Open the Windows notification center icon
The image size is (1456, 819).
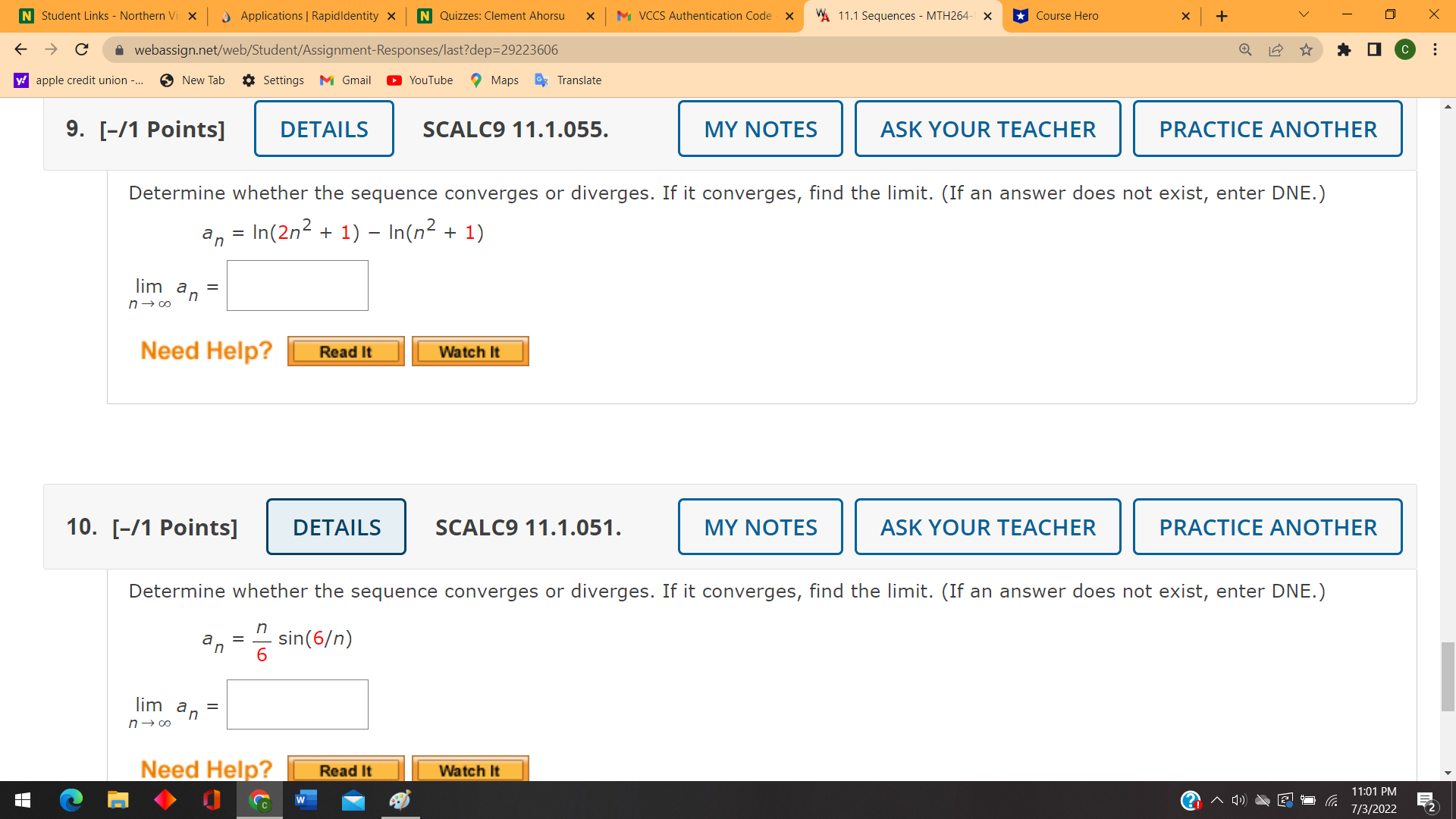pyautogui.click(x=1426, y=801)
